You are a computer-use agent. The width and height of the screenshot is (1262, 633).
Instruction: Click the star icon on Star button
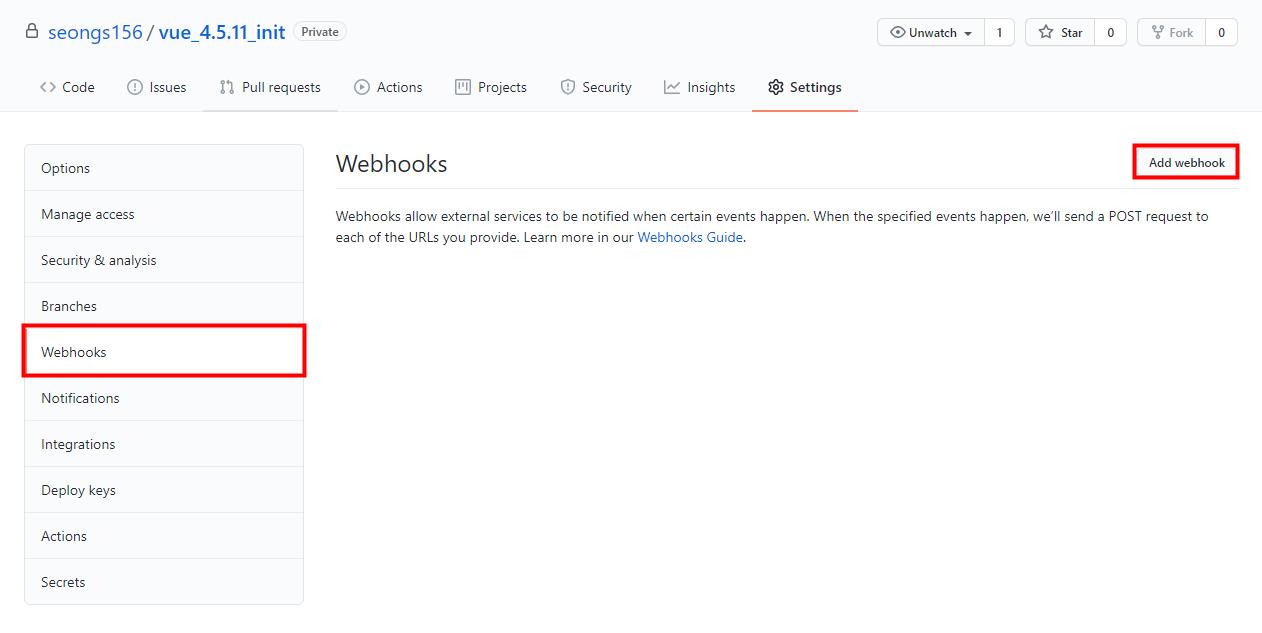[x=1046, y=32]
